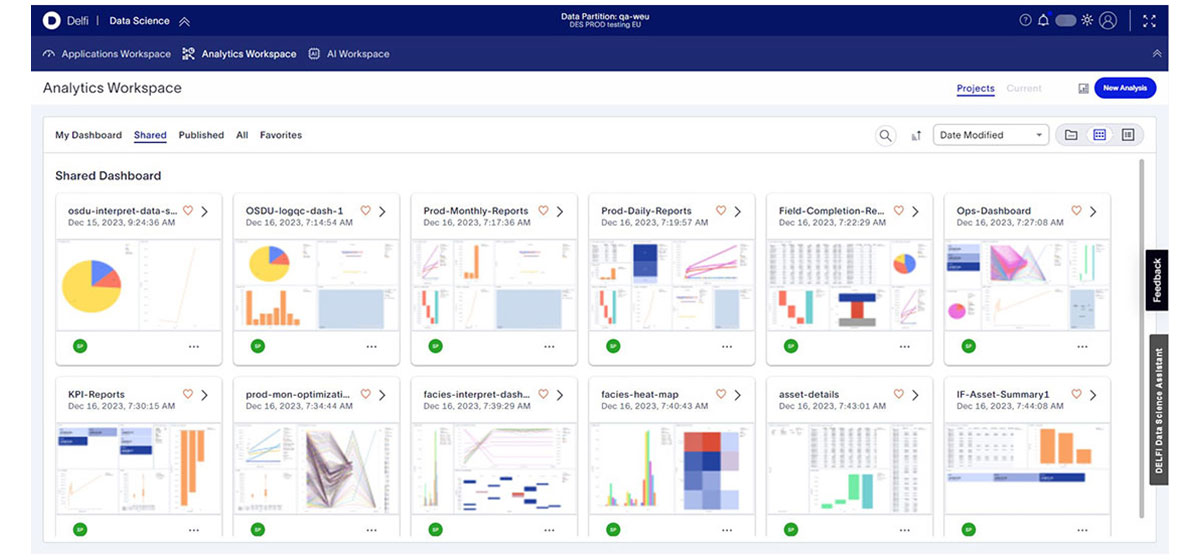1200x560 pixels.
Task: Enter full screen mode icon
Action: [1149, 20]
